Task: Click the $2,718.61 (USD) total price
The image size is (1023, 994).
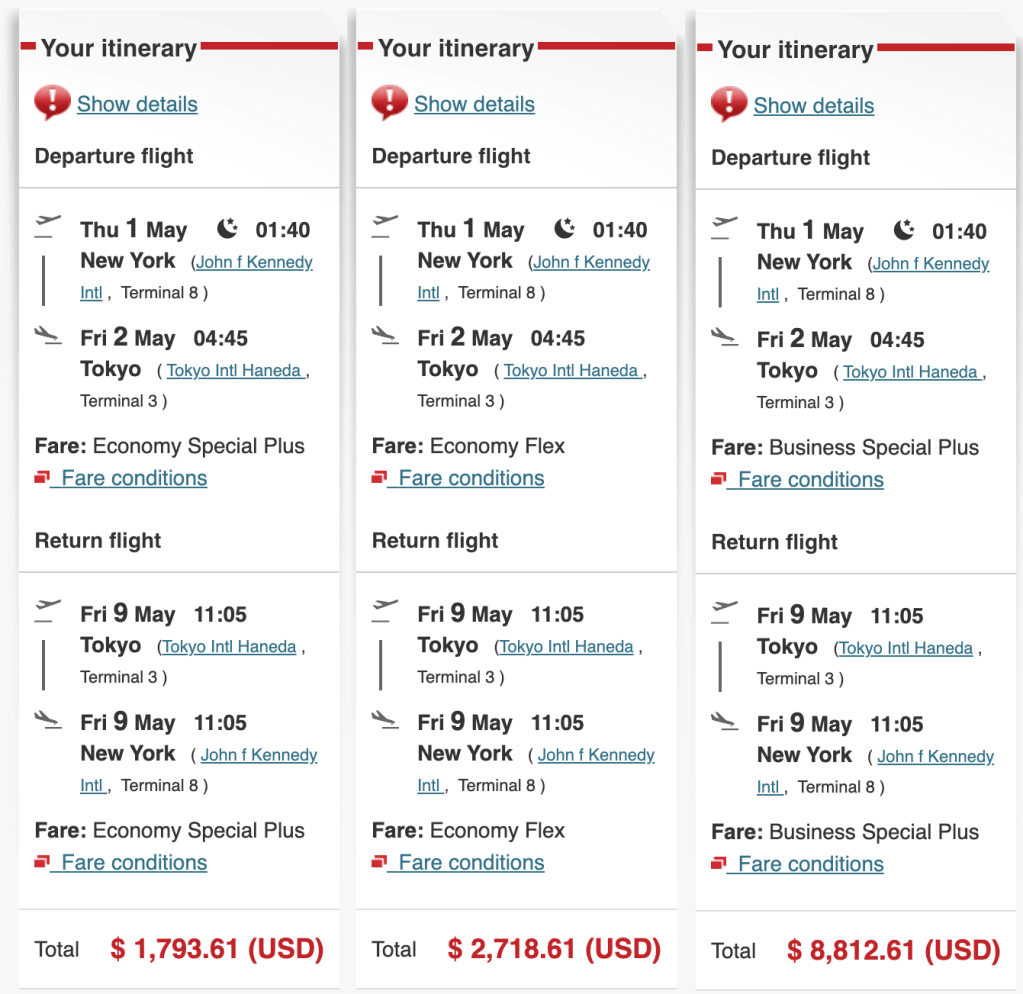Action: 554,948
